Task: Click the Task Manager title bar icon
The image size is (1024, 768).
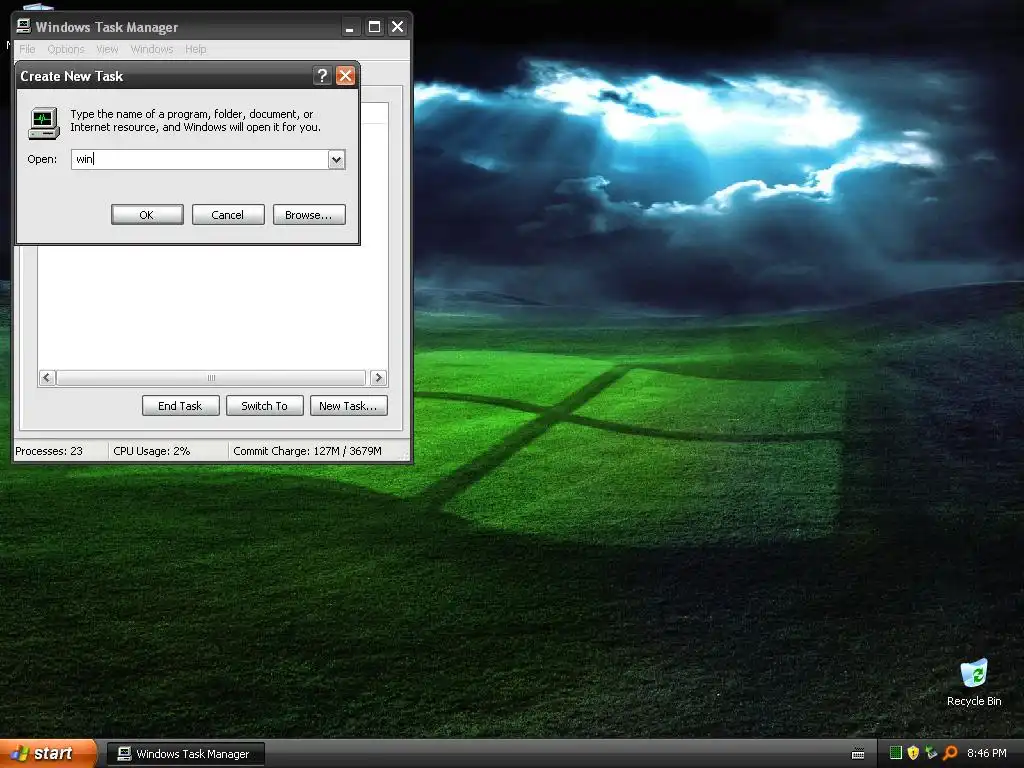Action: tap(24, 26)
